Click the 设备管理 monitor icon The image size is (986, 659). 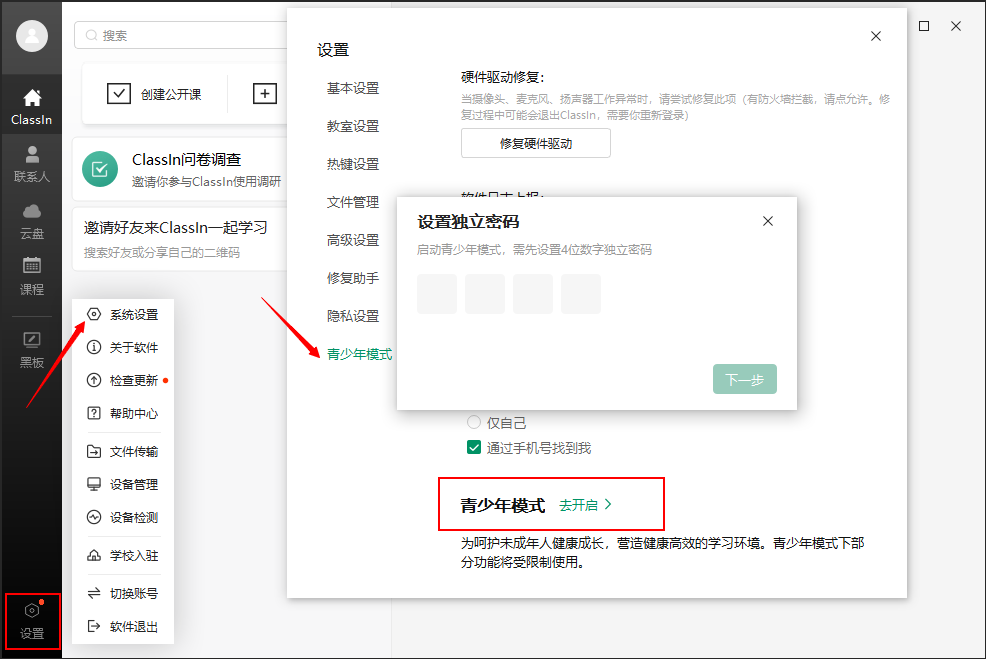(x=94, y=484)
